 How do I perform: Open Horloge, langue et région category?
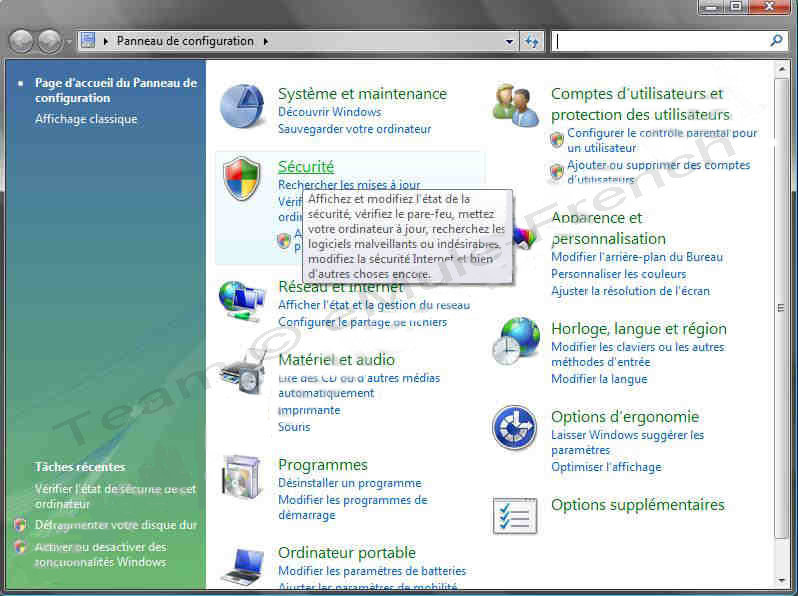coord(639,329)
